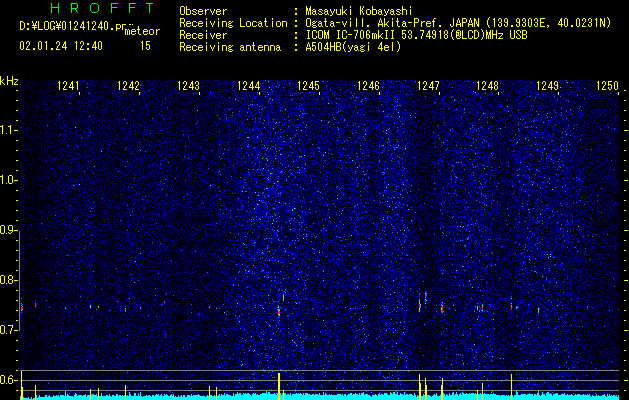Click the kHz axis unit label
629x400 pixels.
click(x=9, y=81)
